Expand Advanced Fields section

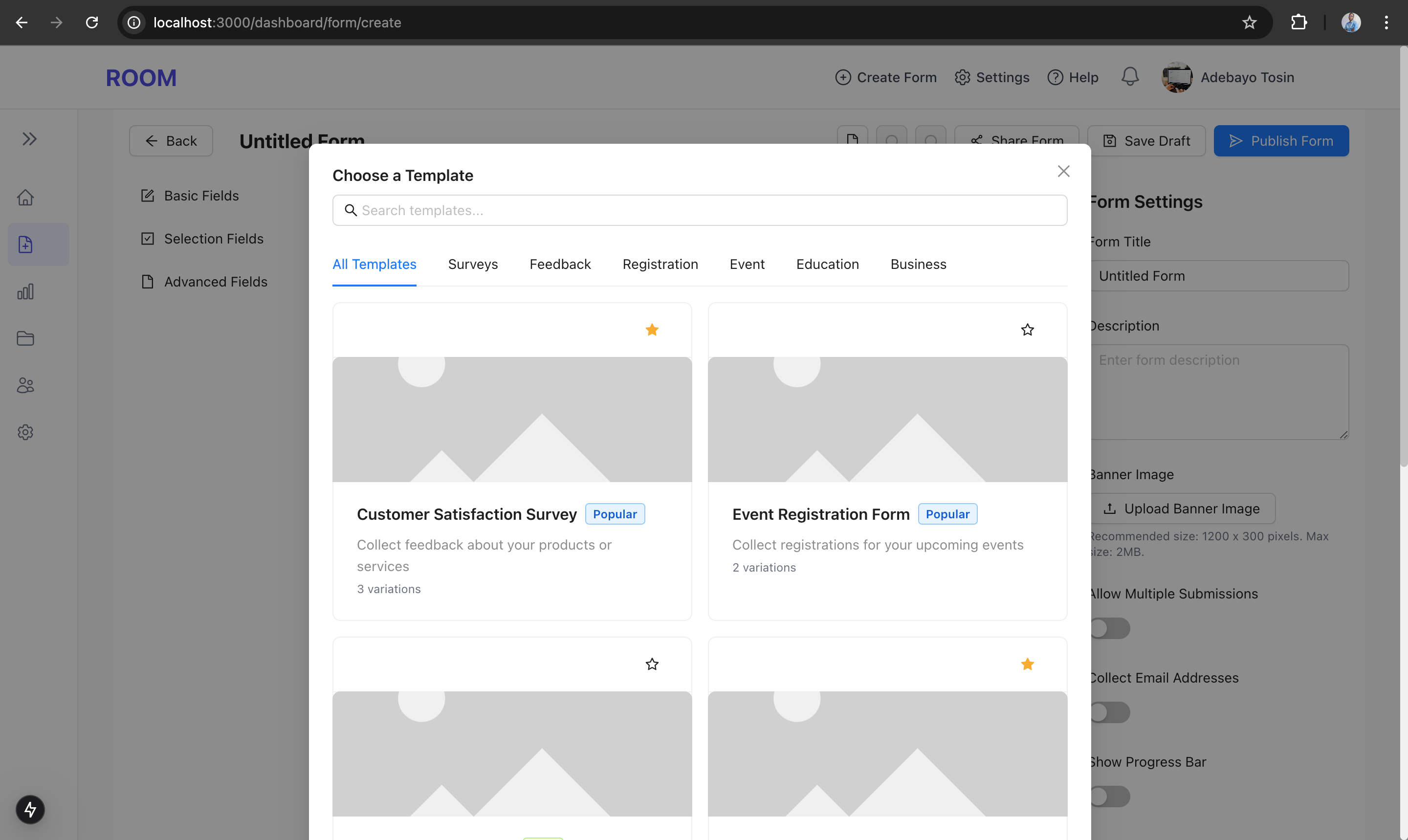[204, 282]
